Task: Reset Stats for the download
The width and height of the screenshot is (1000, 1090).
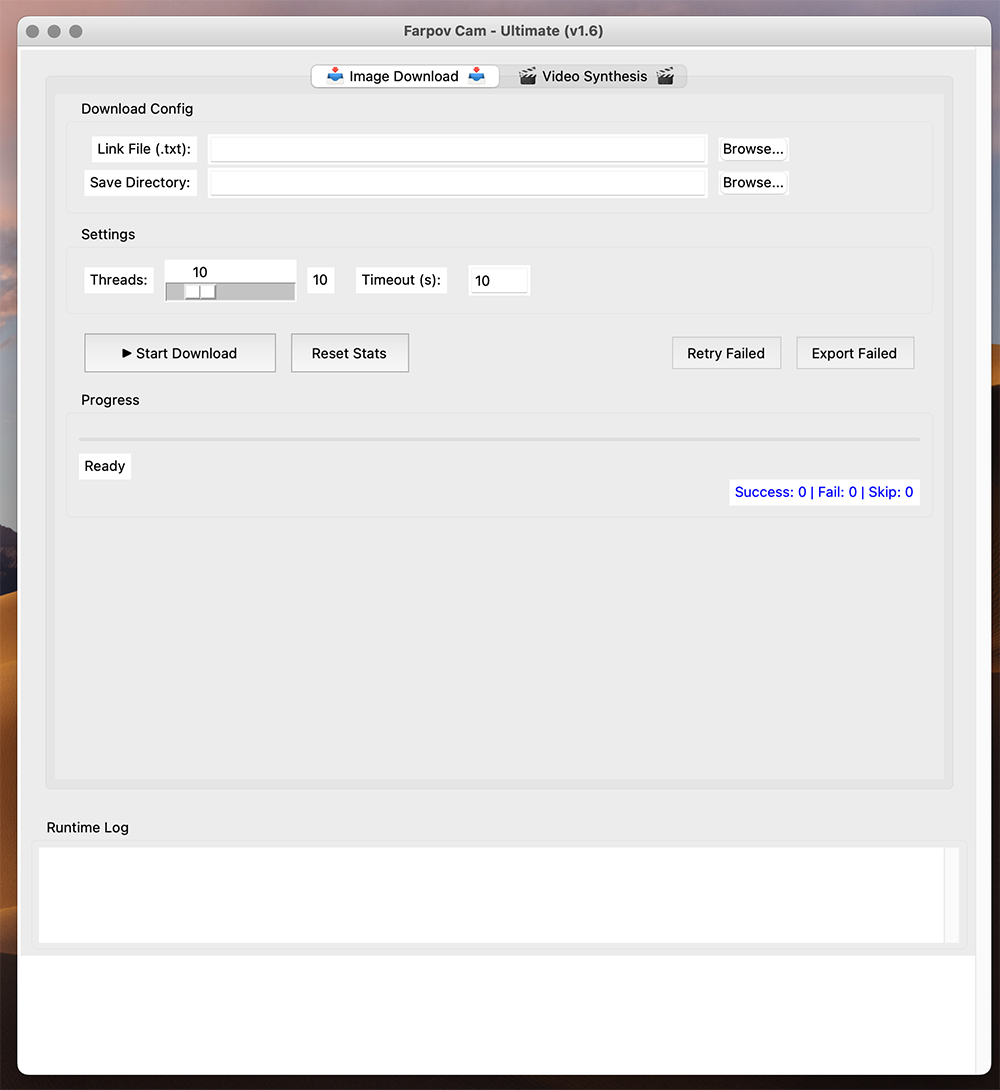Action: coord(349,353)
